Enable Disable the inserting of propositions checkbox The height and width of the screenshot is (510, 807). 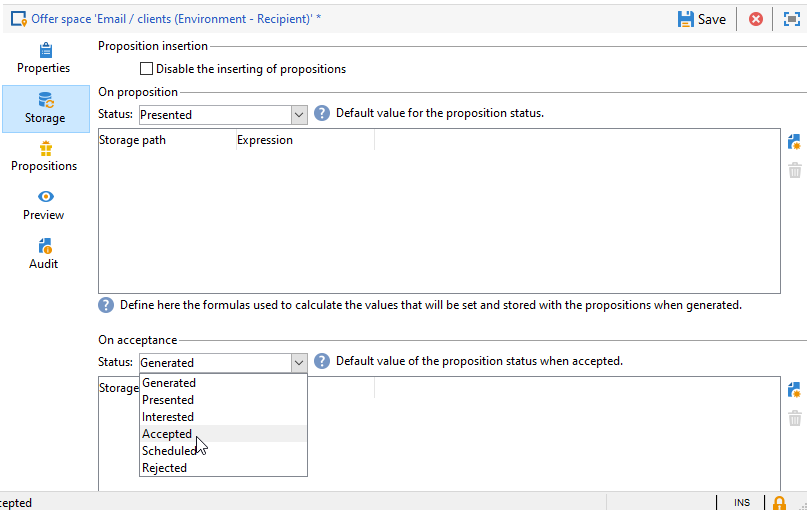147,69
